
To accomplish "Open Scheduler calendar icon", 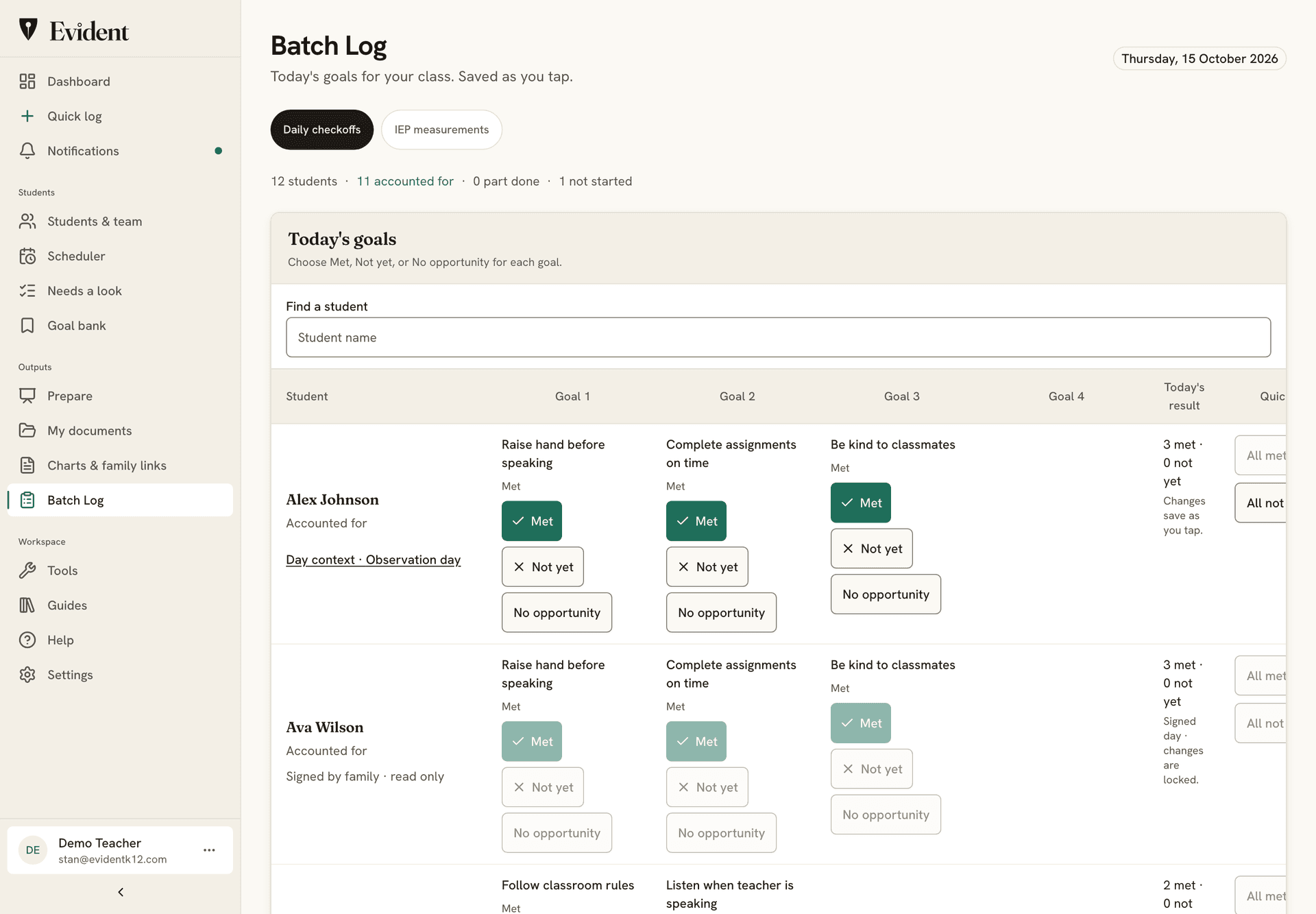I will point(27,256).
